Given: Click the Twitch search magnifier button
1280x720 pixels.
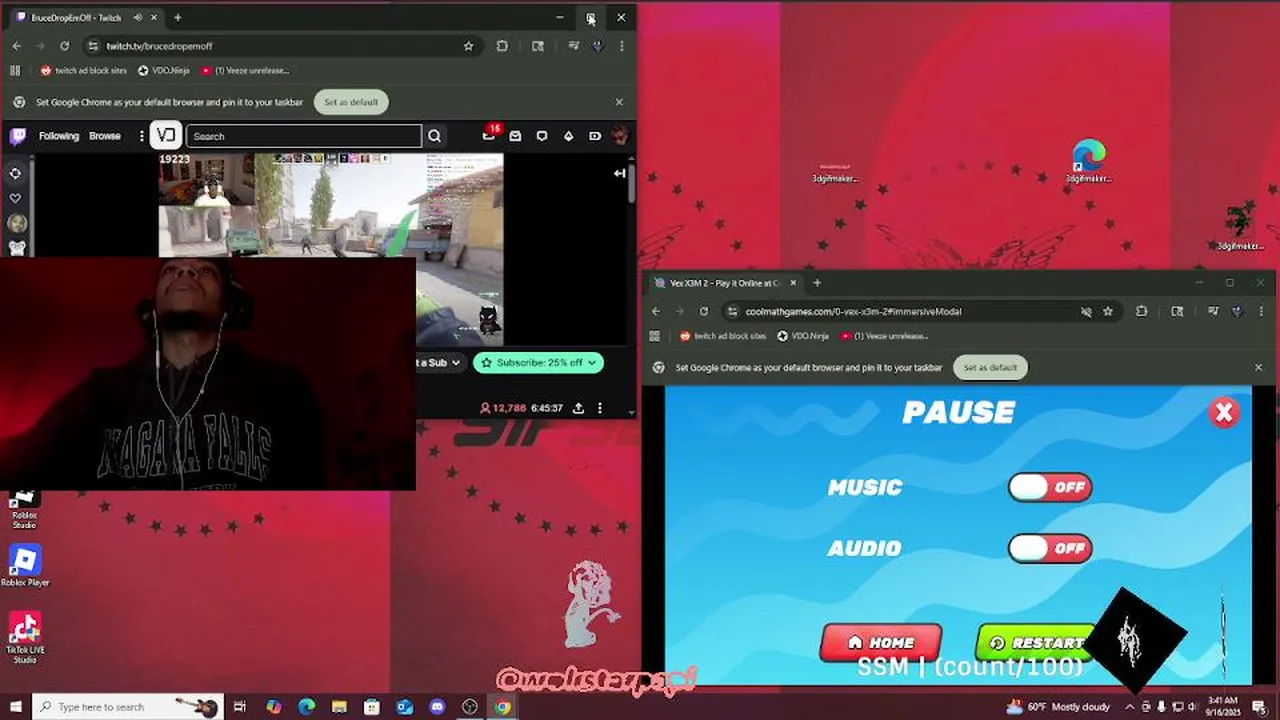Looking at the screenshot, I should (434, 136).
